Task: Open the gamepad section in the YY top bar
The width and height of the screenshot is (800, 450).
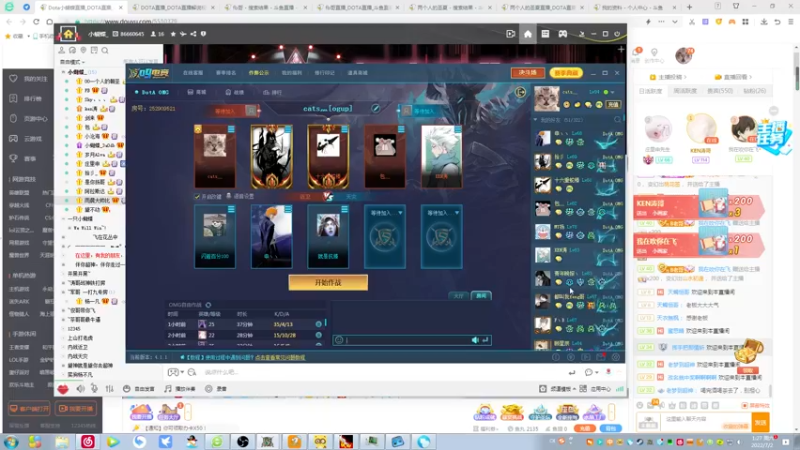Action: point(562,34)
